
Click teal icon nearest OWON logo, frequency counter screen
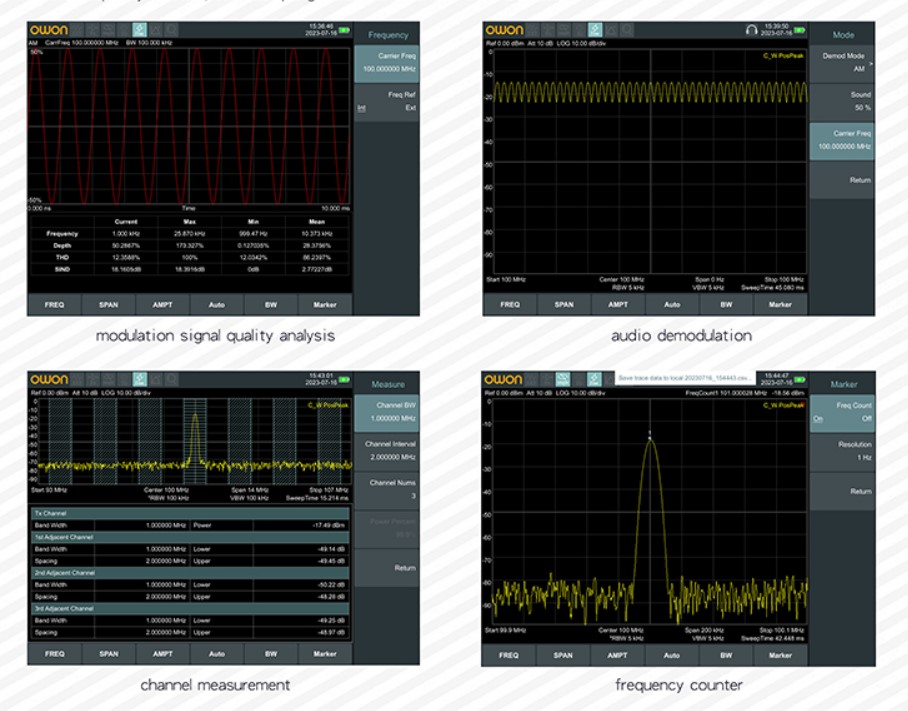click(563, 379)
